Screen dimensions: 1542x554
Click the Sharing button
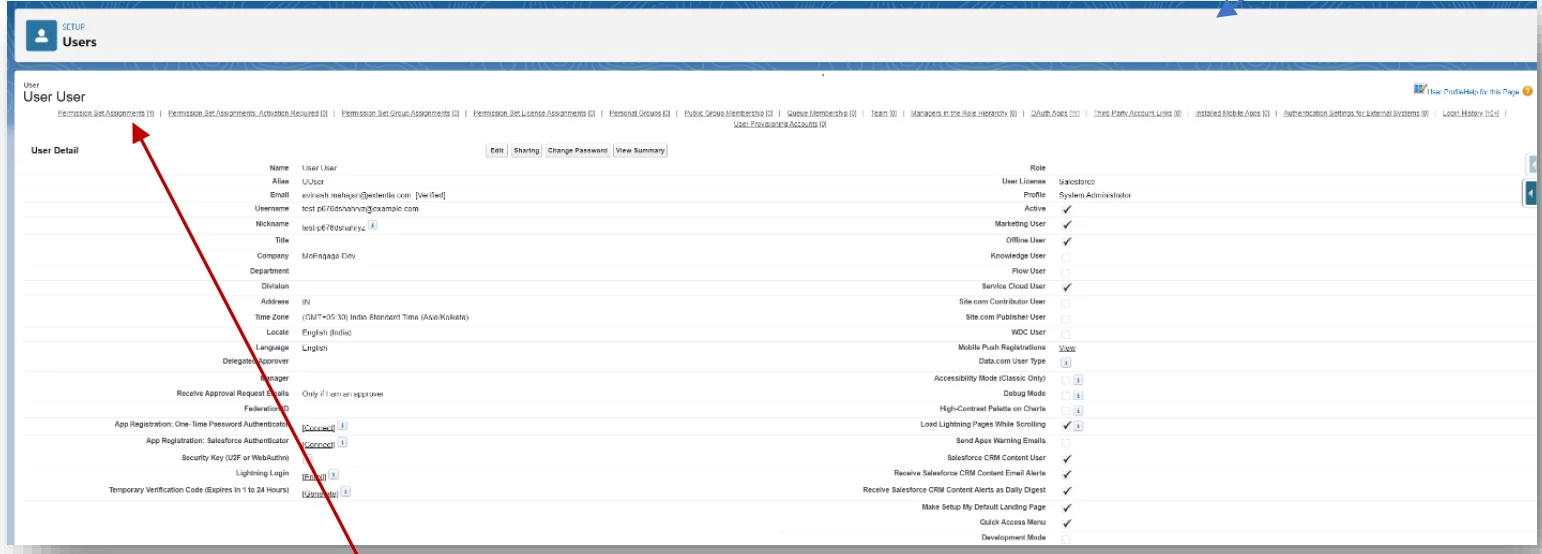[526, 151]
